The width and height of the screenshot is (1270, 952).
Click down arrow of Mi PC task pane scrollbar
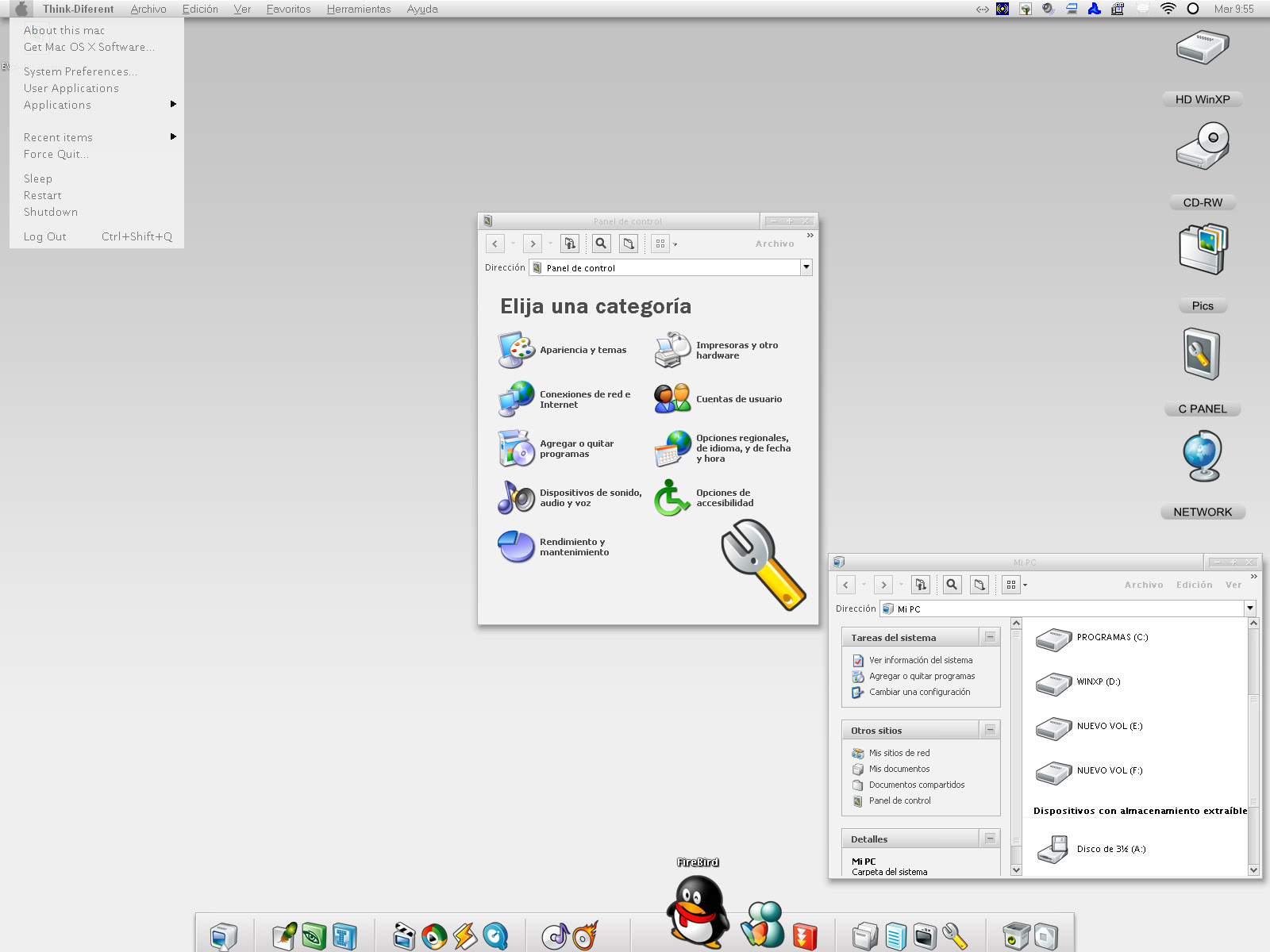click(x=1016, y=869)
